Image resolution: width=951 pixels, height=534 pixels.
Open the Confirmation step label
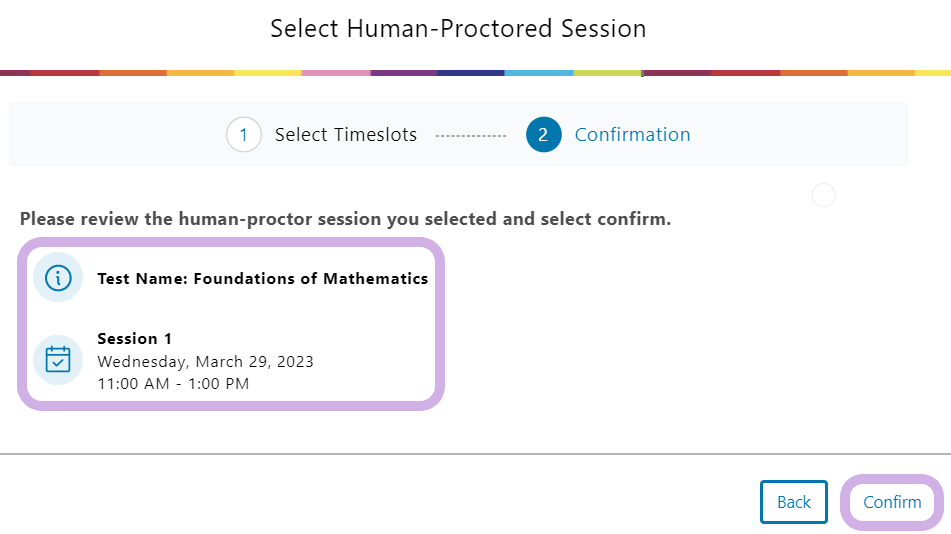pos(633,135)
